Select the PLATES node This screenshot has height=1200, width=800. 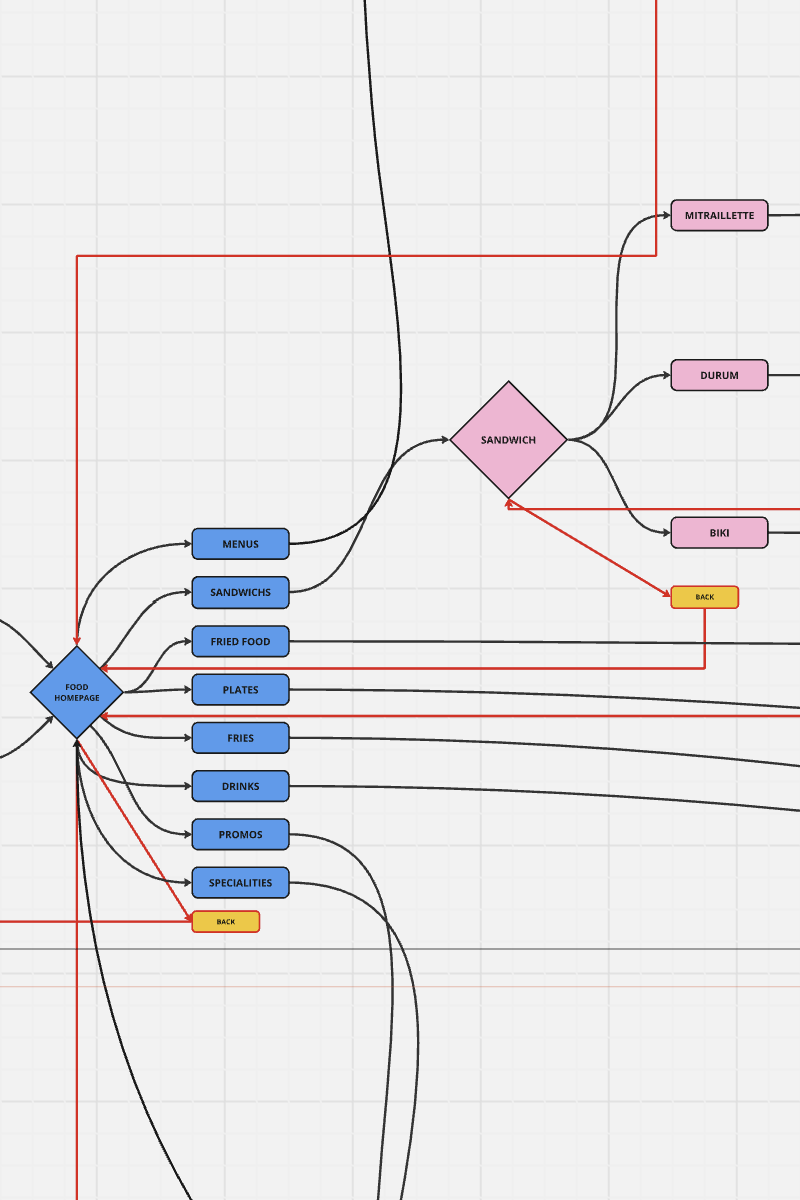[x=240, y=689]
